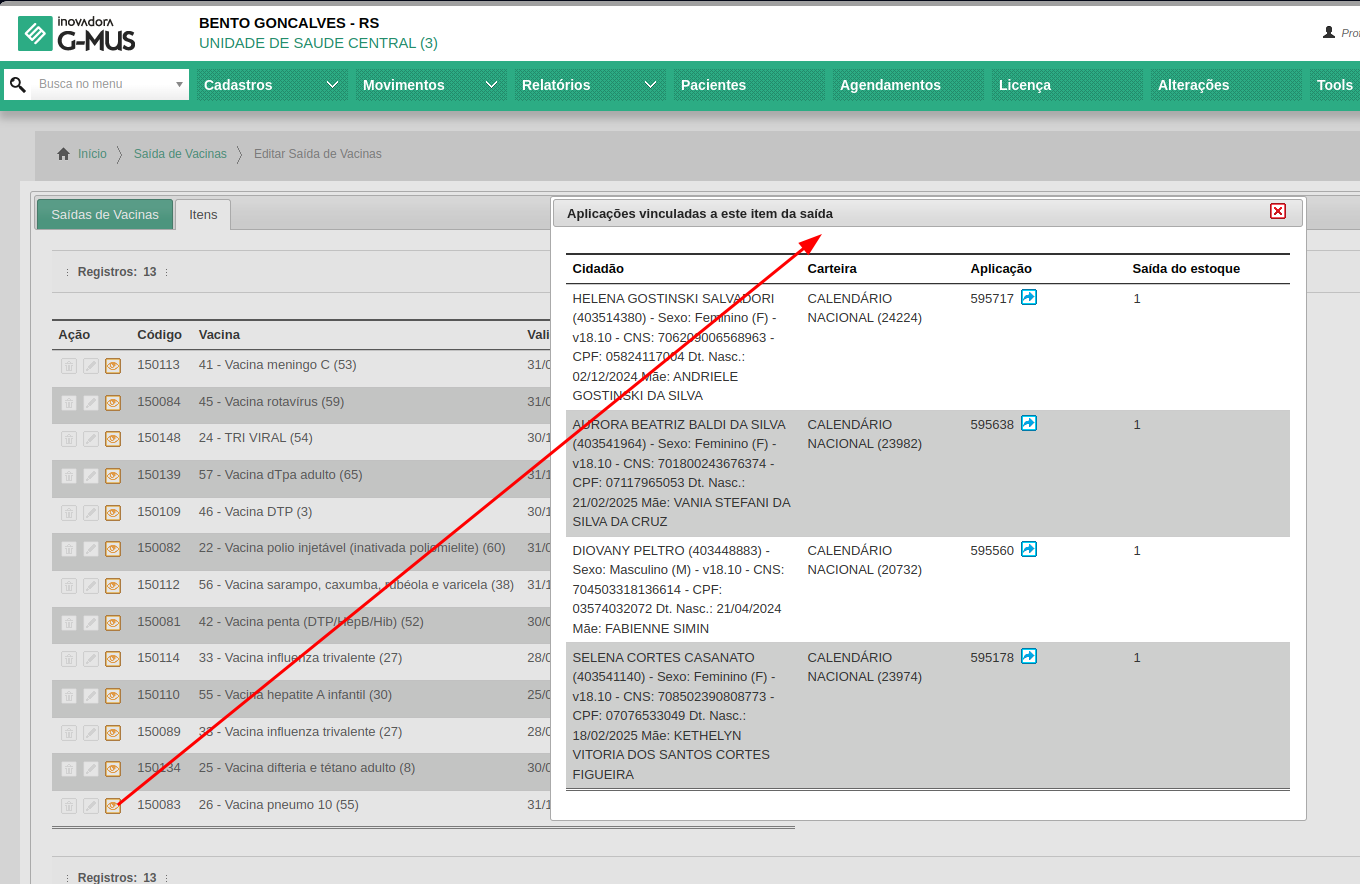Delete the TRI VIRAL (54) item
1360x884 pixels.
tap(69, 439)
